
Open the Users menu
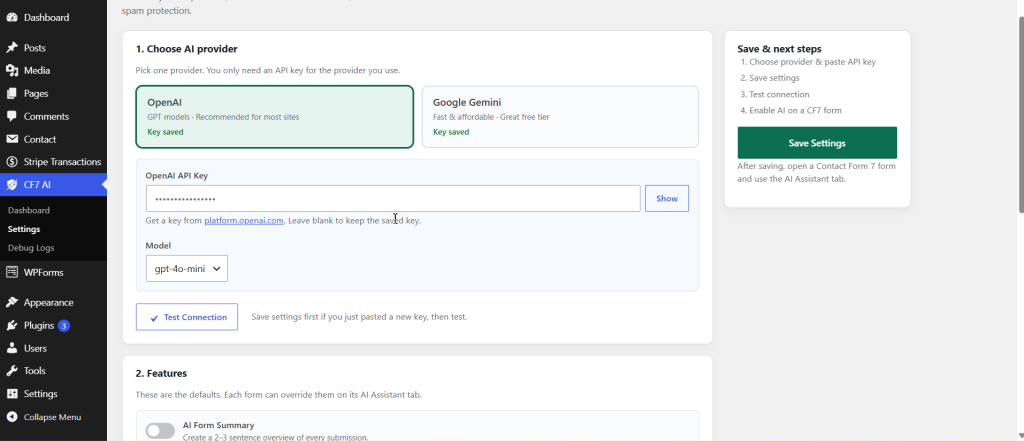35,348
